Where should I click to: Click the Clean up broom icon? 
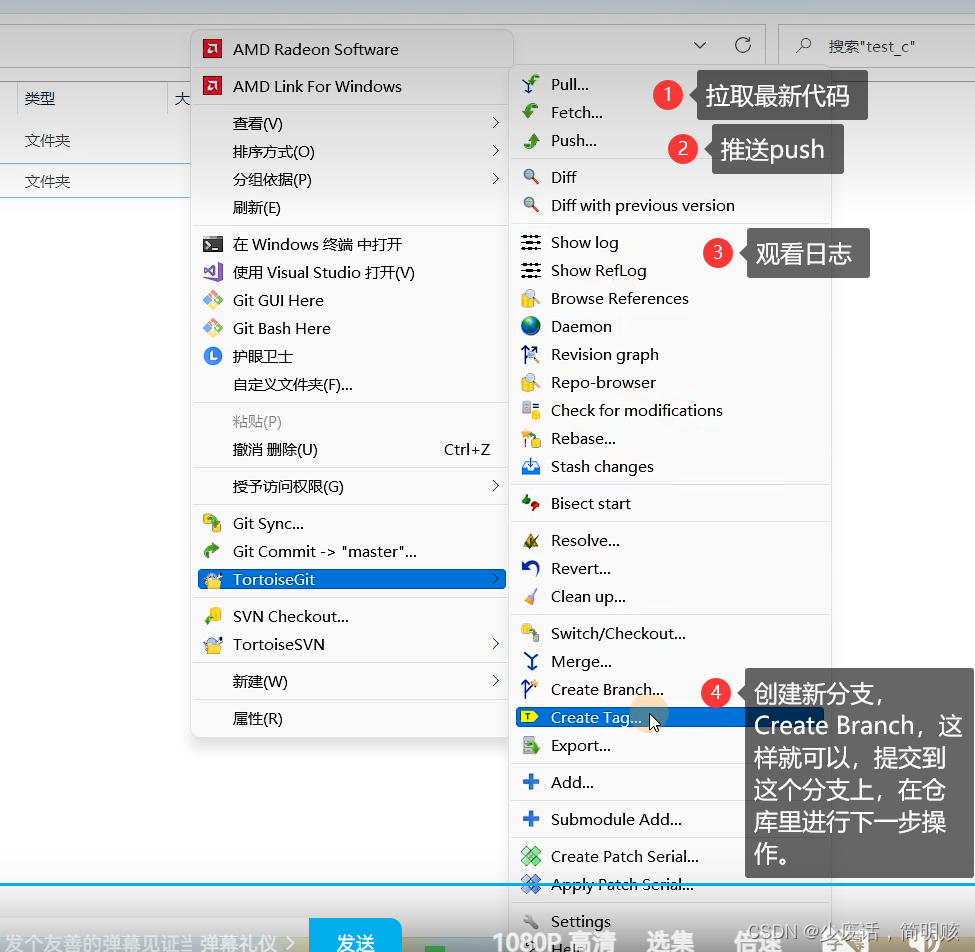[530, 596]
